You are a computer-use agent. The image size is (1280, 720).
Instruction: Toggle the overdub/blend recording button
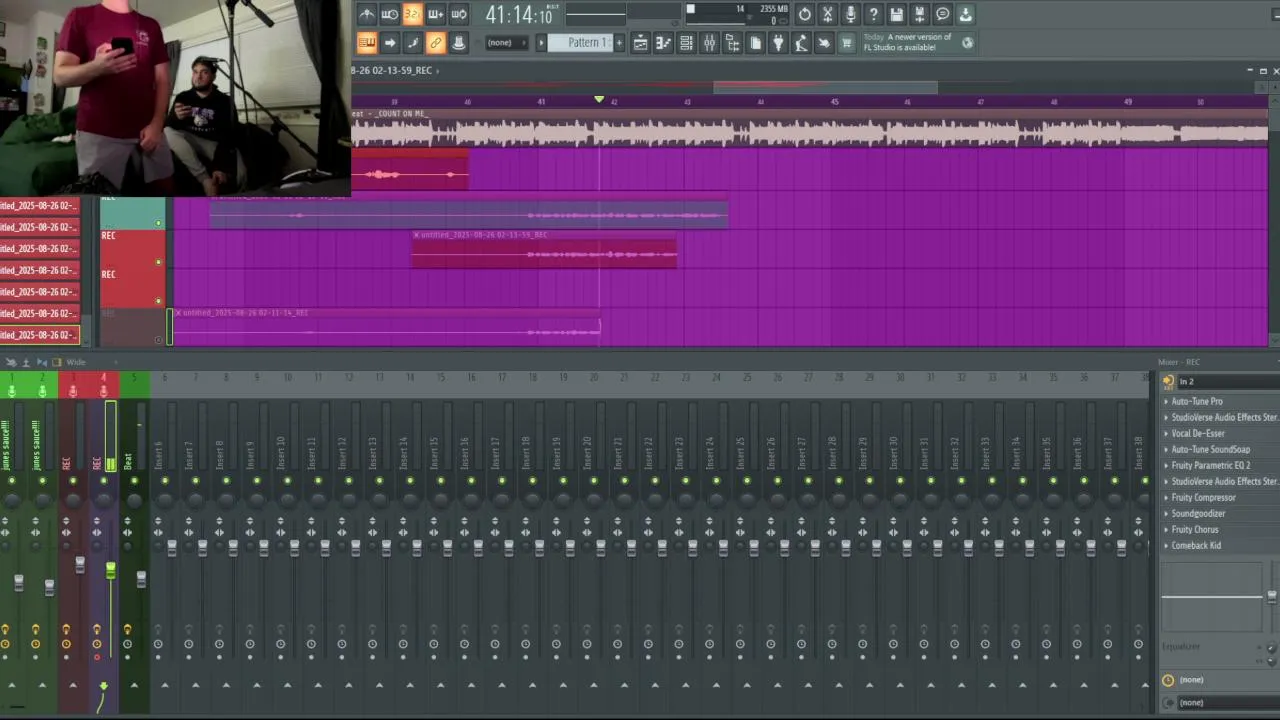coord(436,14)
